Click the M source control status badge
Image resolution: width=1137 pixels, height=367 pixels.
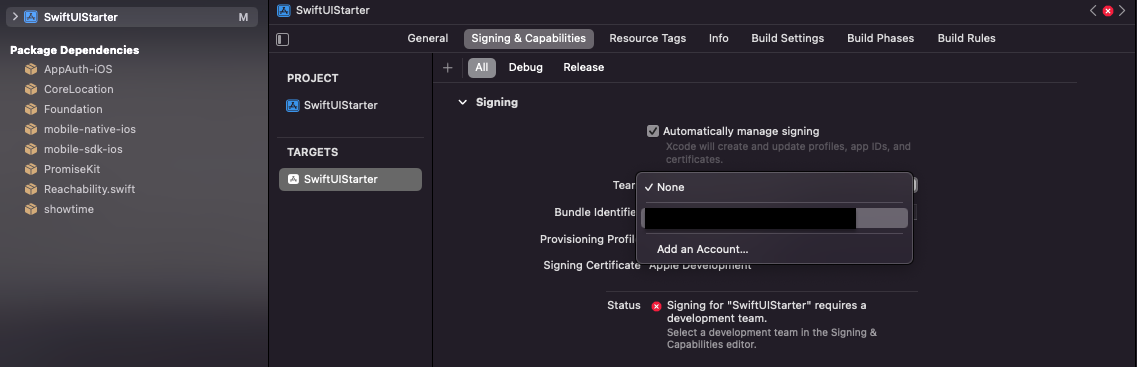click(x=243, y=17)
